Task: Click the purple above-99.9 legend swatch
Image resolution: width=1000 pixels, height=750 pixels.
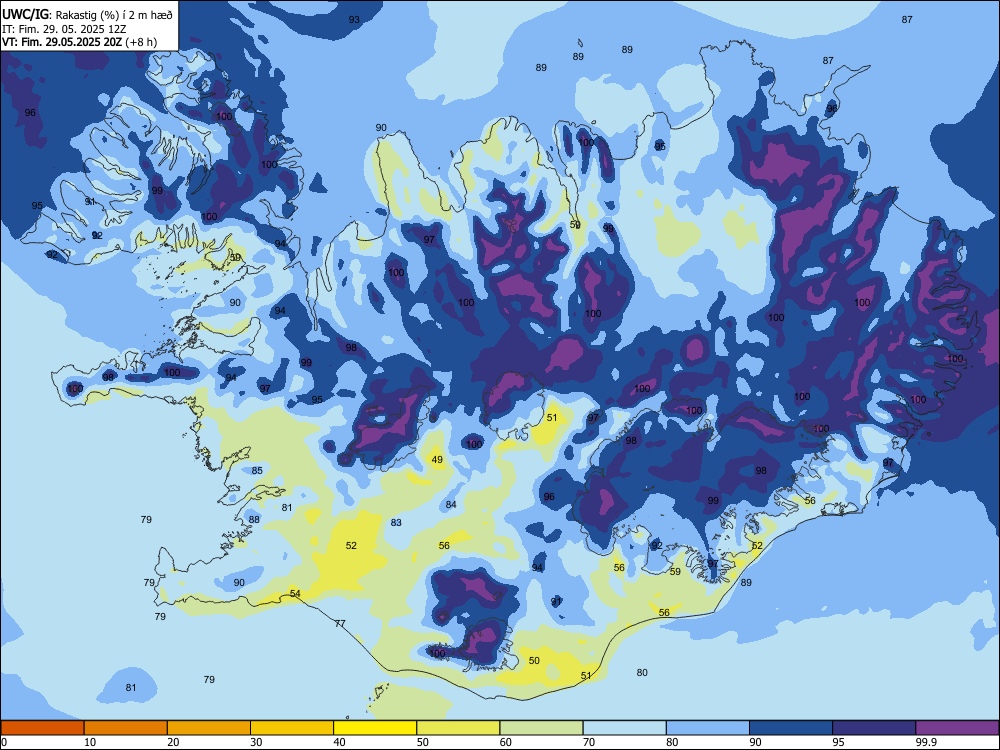Action: [957, 728]
